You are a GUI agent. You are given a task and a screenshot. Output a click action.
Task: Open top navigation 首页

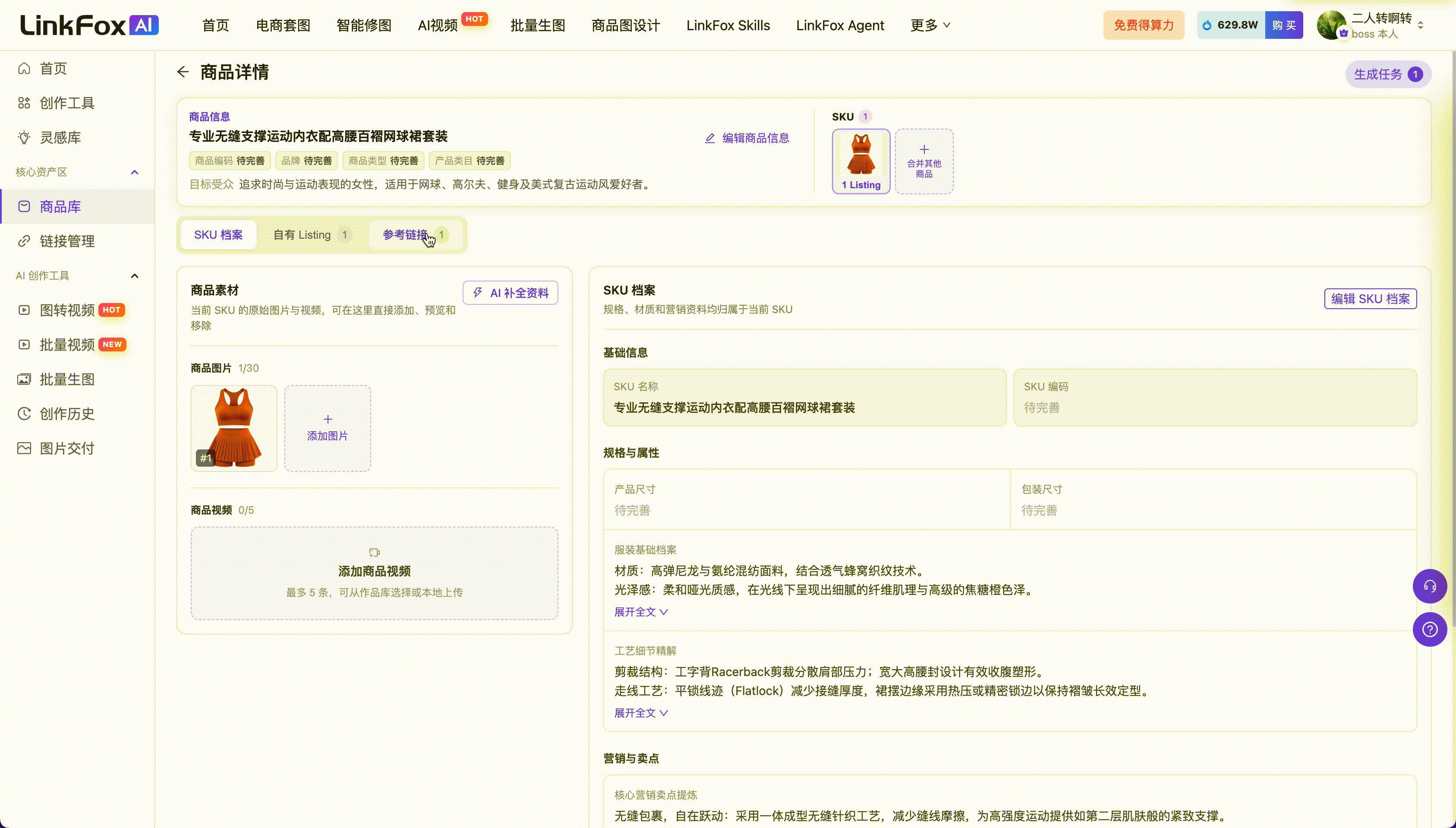click(x=215, y=25)
